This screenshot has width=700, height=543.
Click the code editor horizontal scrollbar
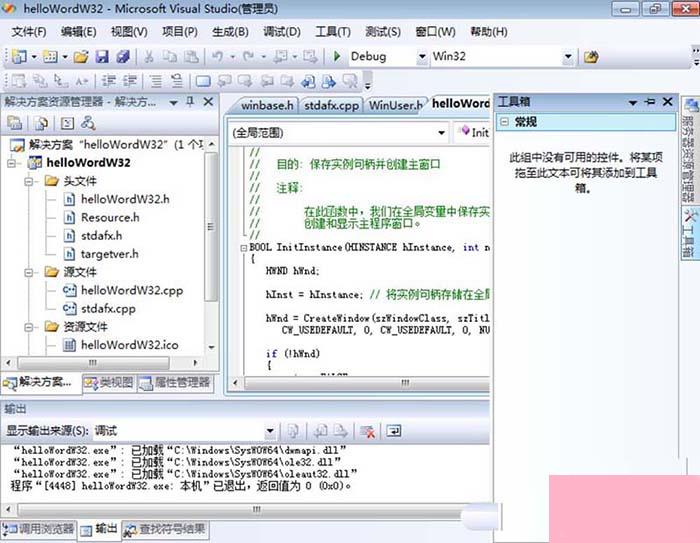pos(366,383)
